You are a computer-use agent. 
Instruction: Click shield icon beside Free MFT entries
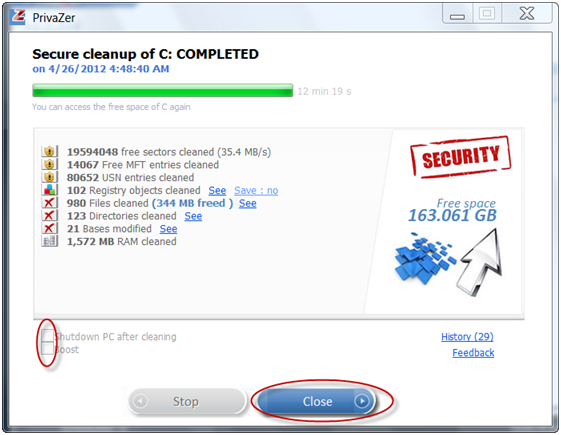[x=49, y=165]
